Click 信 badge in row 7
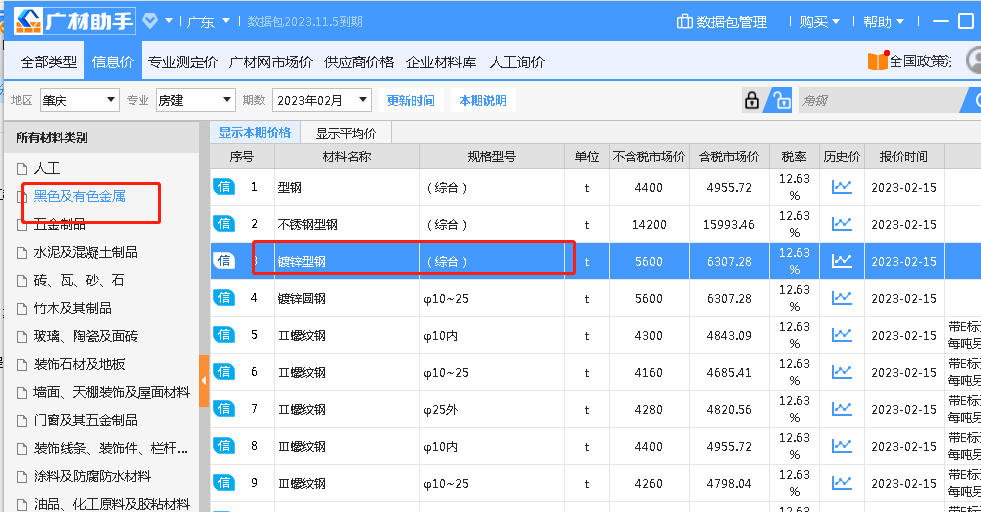Image resolution: width=981 pixels, height=512 pixels. (x=224, y=409)
